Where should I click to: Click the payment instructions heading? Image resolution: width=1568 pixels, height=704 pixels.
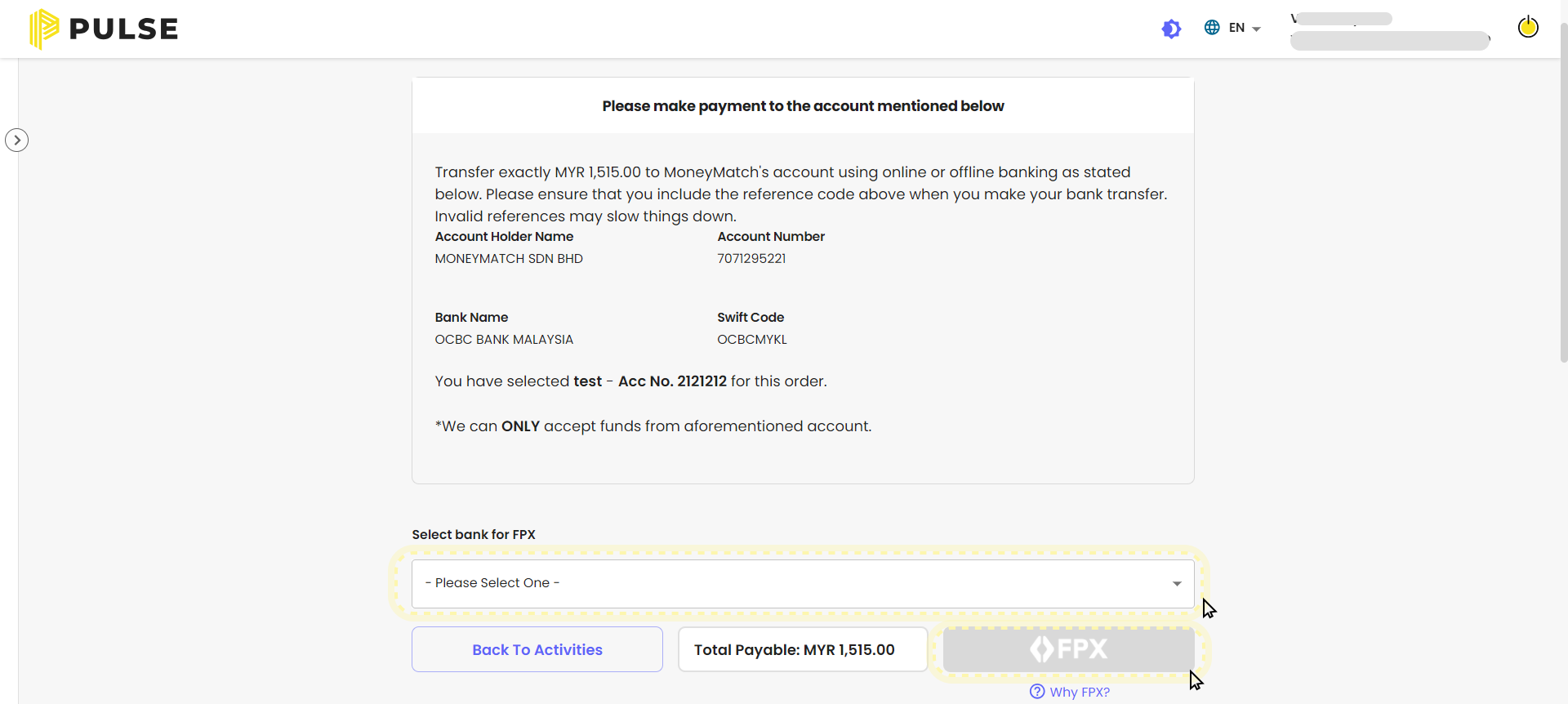803,106
